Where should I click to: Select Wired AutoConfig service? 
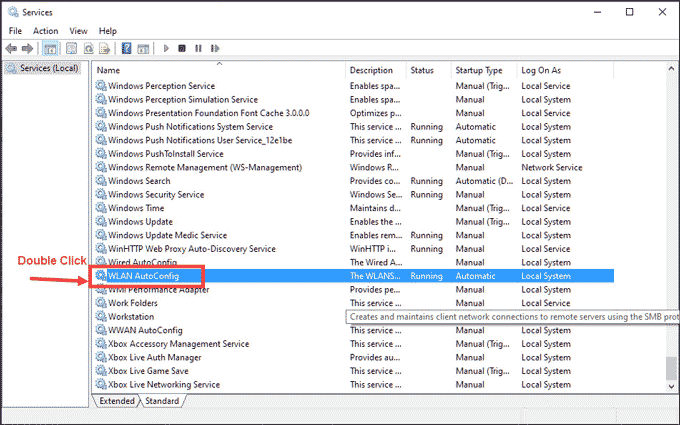click(x=142, y=262)
